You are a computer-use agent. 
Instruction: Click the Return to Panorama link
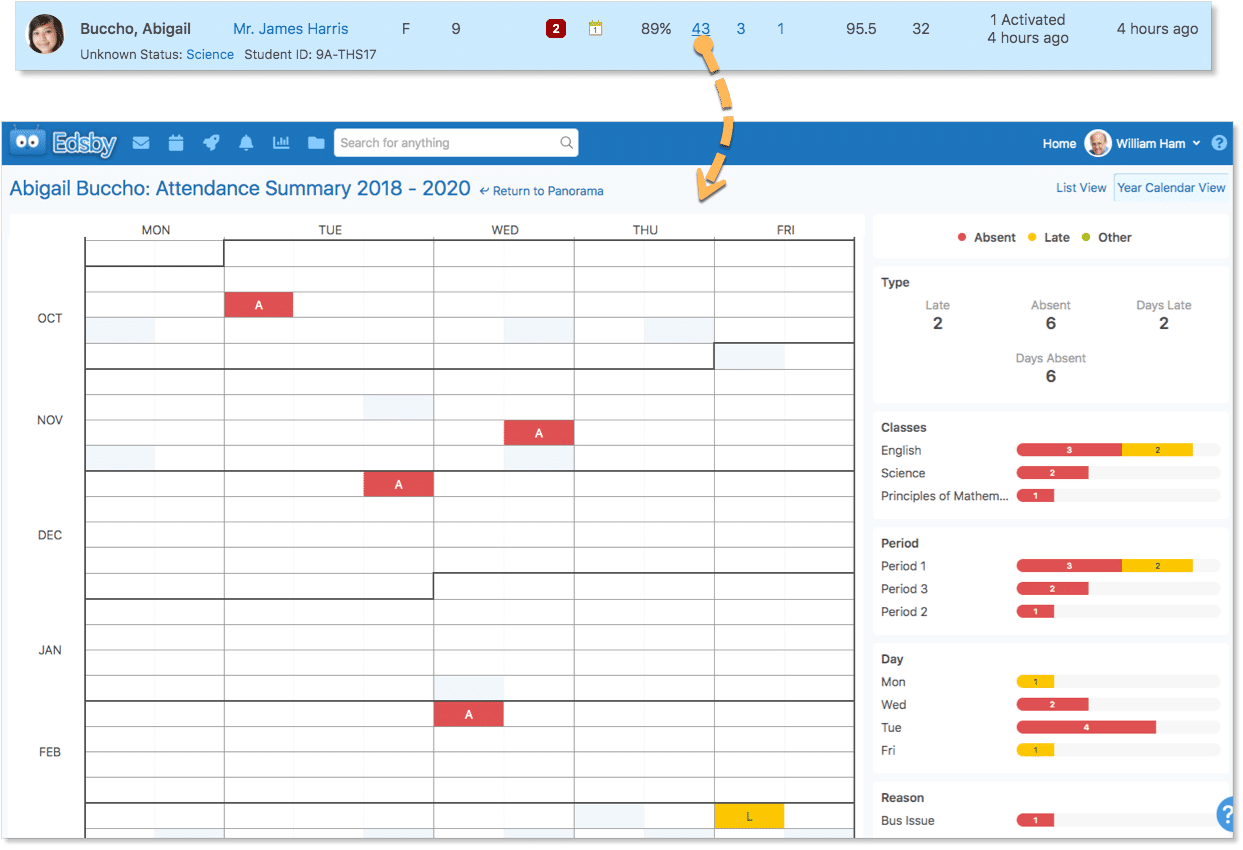pyautogui.click(x=542, y=191)
